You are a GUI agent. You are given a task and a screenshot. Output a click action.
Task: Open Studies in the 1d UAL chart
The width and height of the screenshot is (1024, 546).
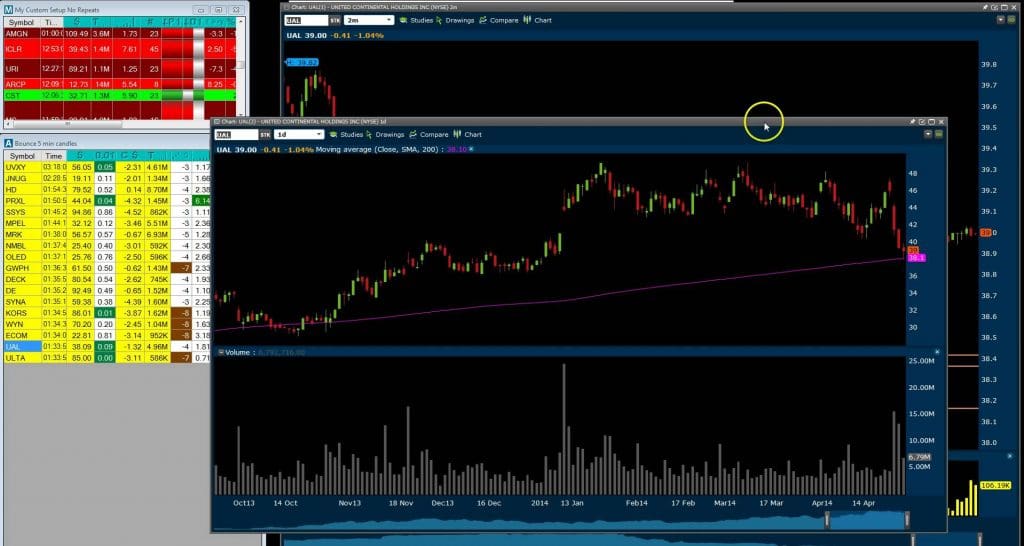(346, 135)
